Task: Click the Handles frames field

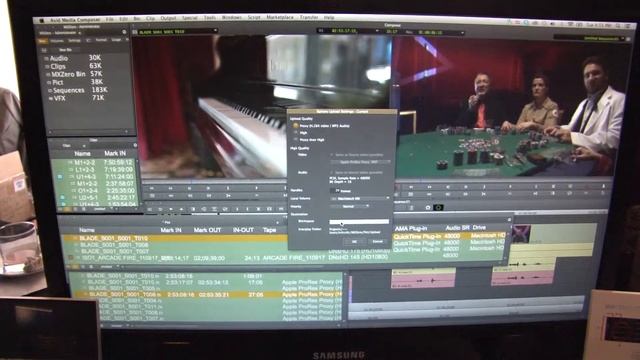Action: 335,191
